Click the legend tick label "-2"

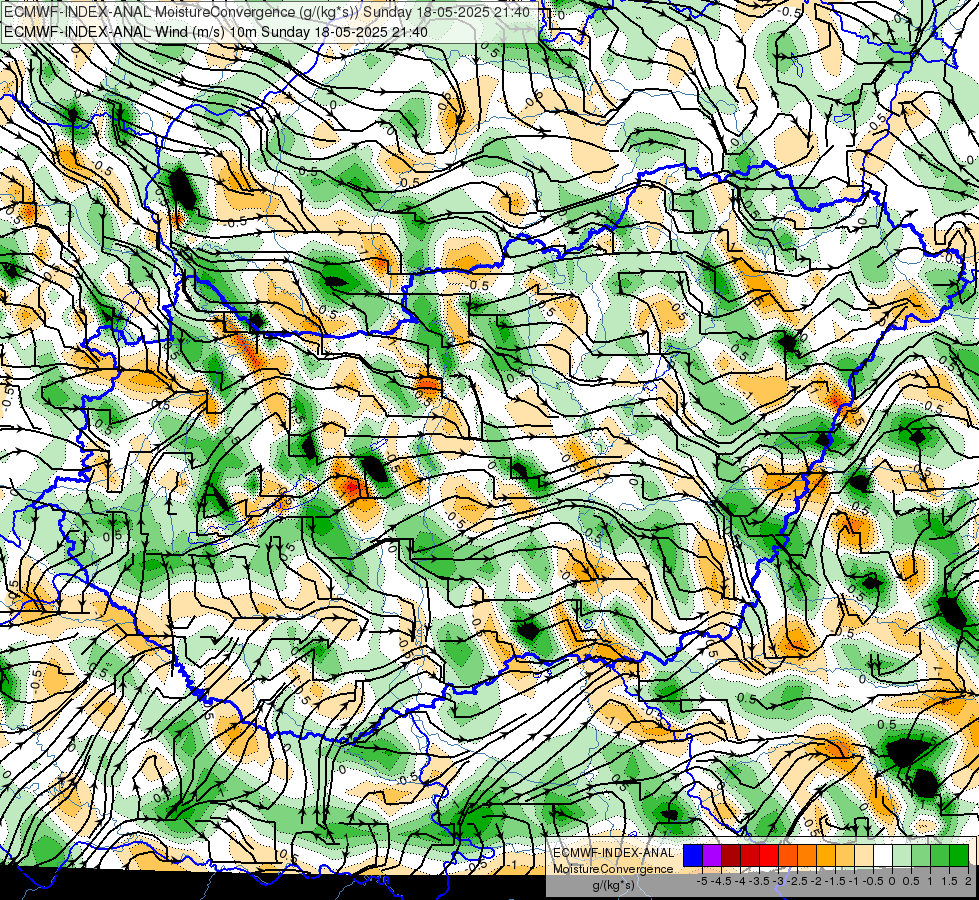pos(817,881)
